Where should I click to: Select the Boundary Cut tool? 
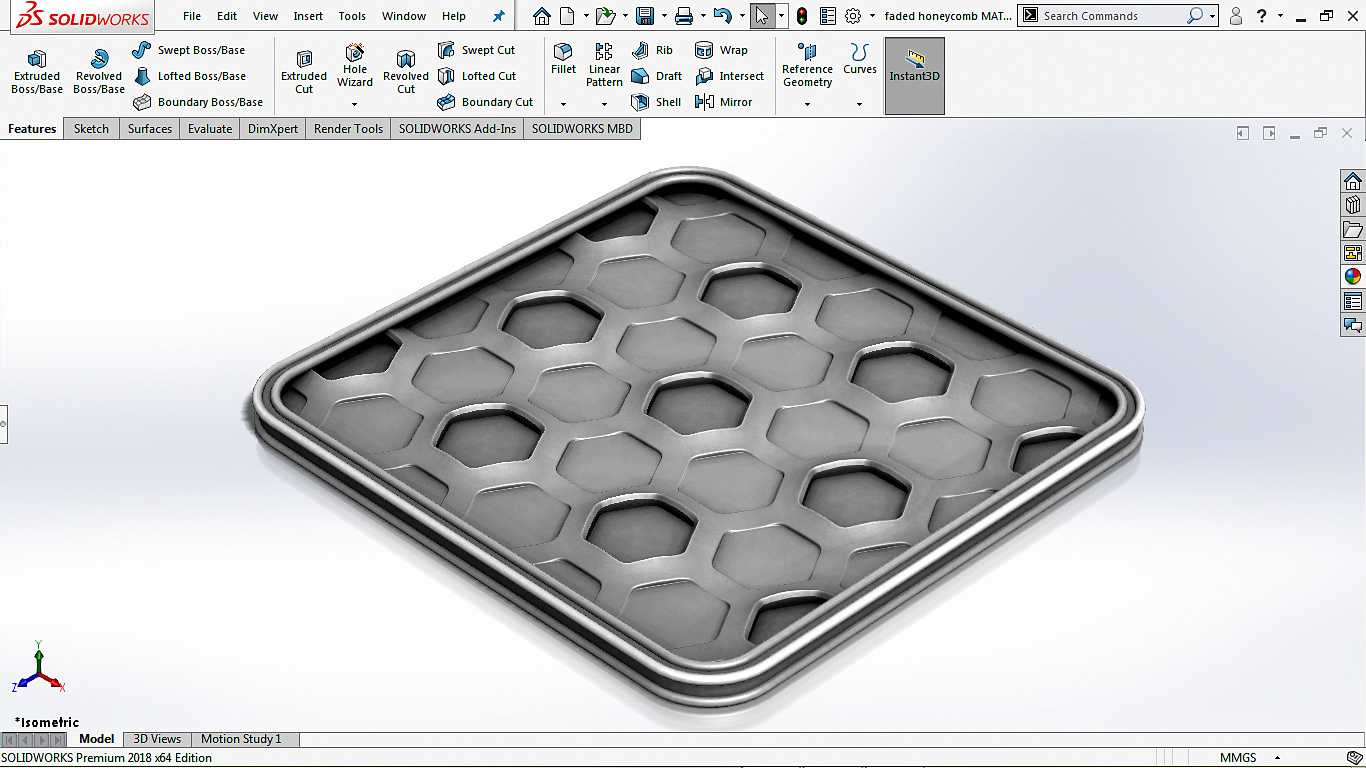click(485, 102)
